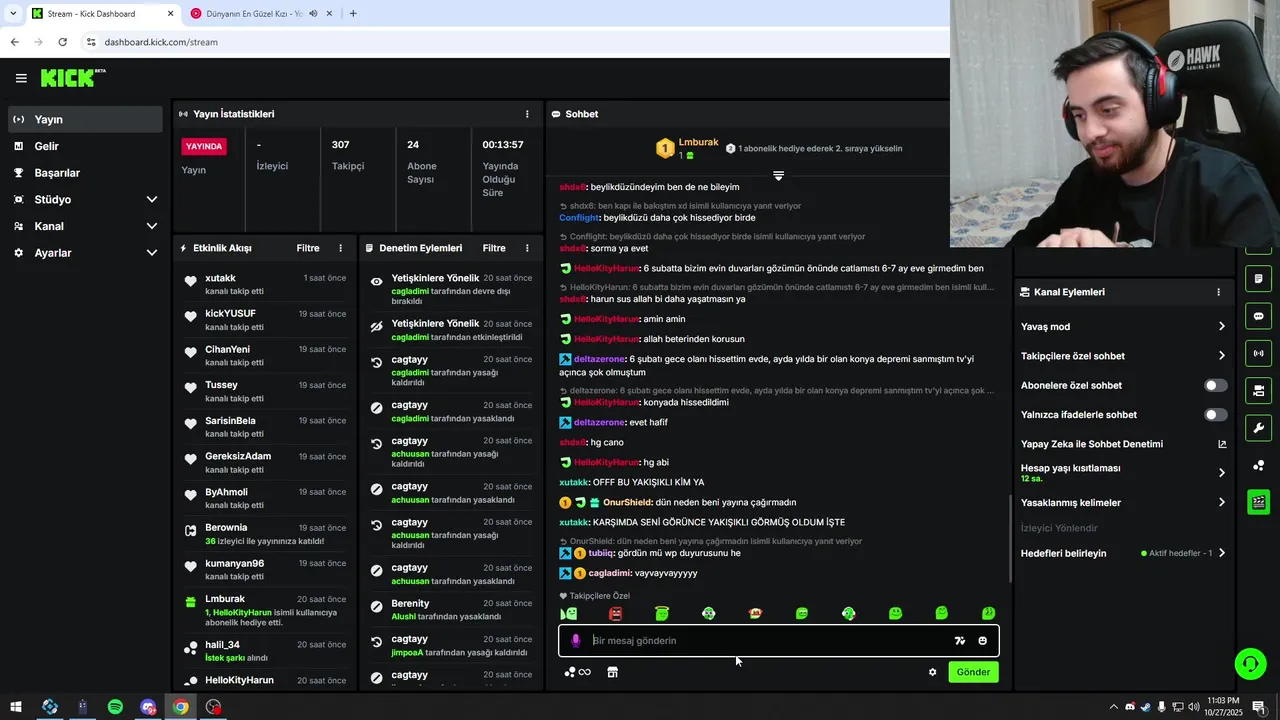This screenshot has height=720, width=1280.
Task: Click the collapse arrow under pinned gift banner
Action: click(x=778, y=175)
